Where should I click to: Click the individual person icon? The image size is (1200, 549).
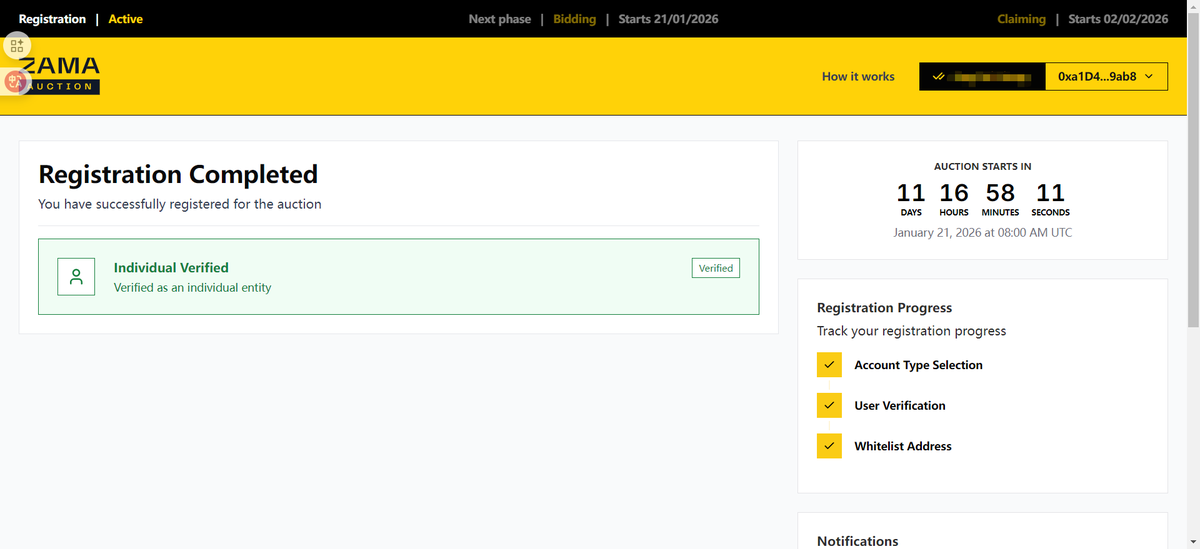pos(76,277)
